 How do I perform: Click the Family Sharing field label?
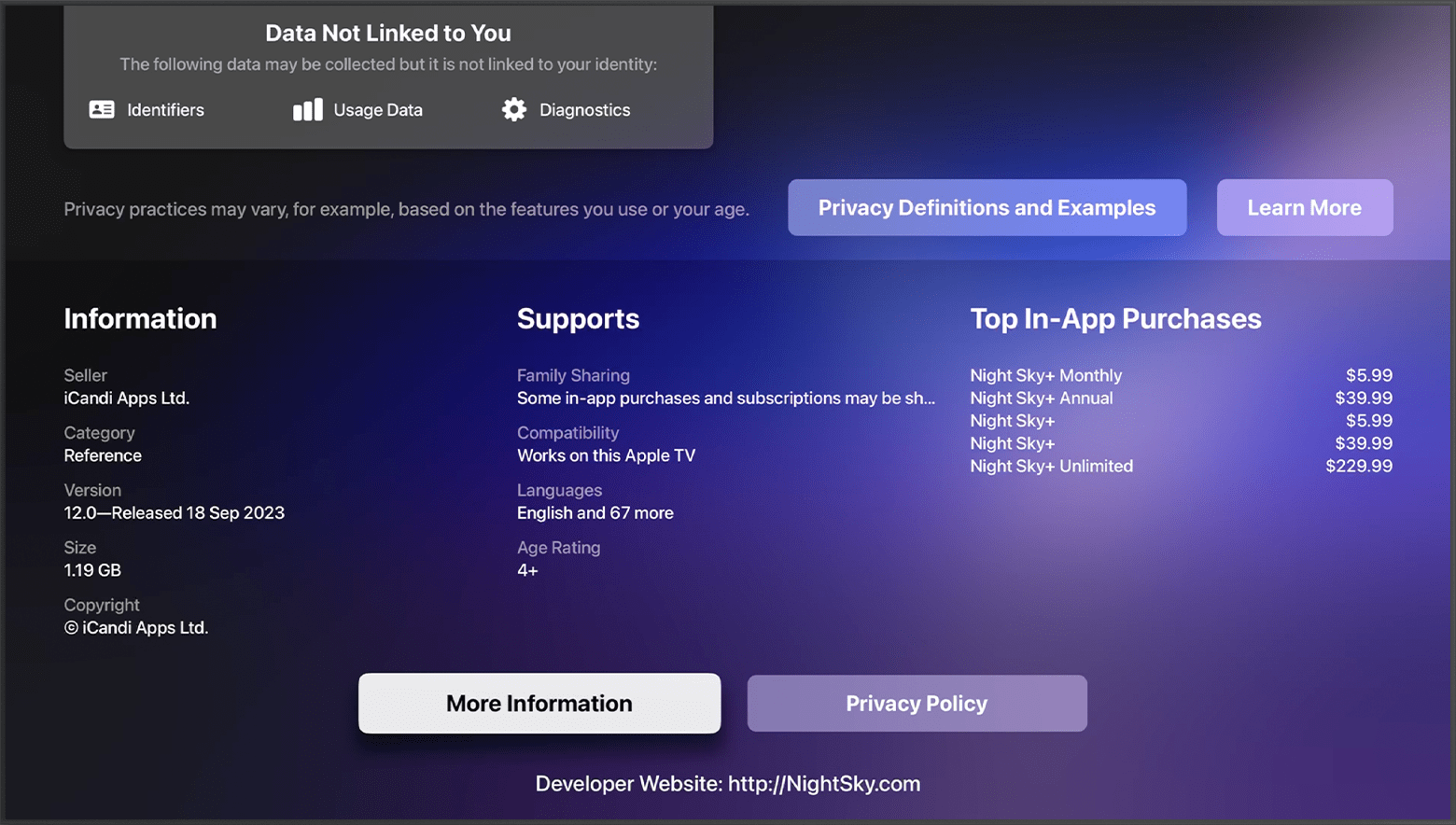(x=573, y=375)
